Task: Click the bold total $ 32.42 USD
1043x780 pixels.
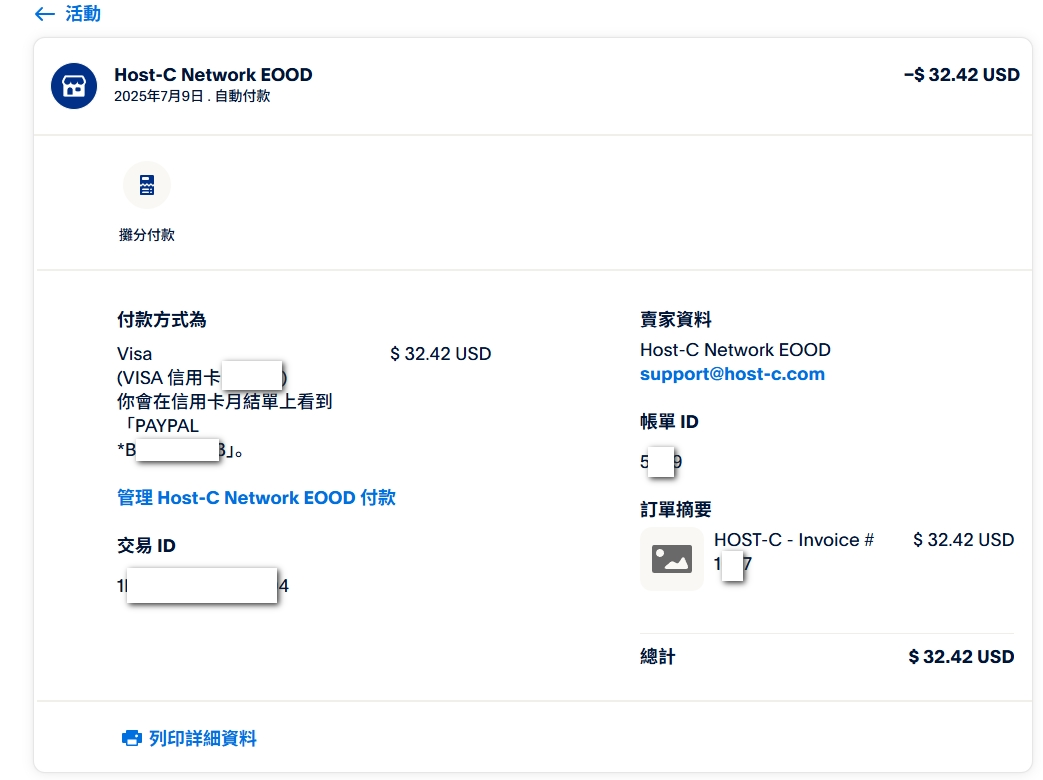Action: click(961, 657)
